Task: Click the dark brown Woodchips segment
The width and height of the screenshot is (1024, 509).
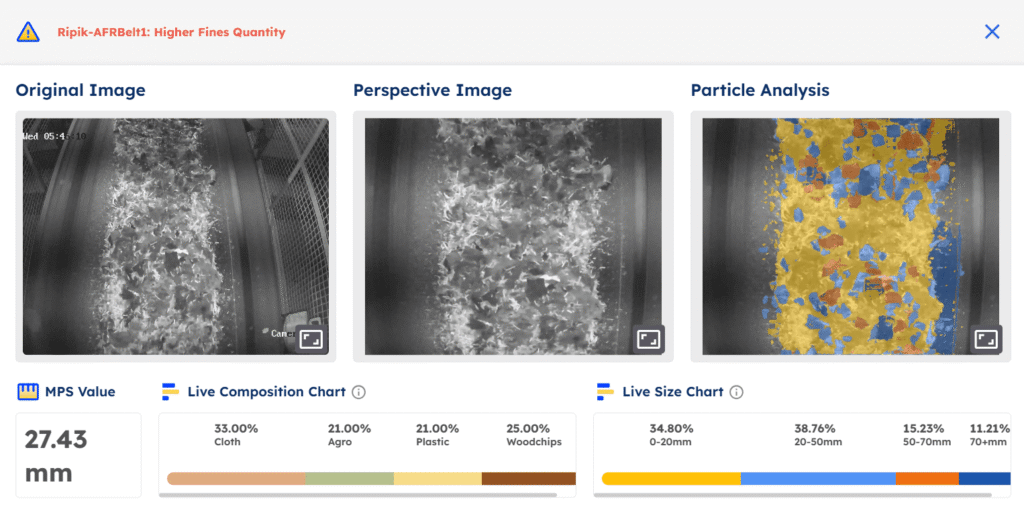Action: point(528,479)
